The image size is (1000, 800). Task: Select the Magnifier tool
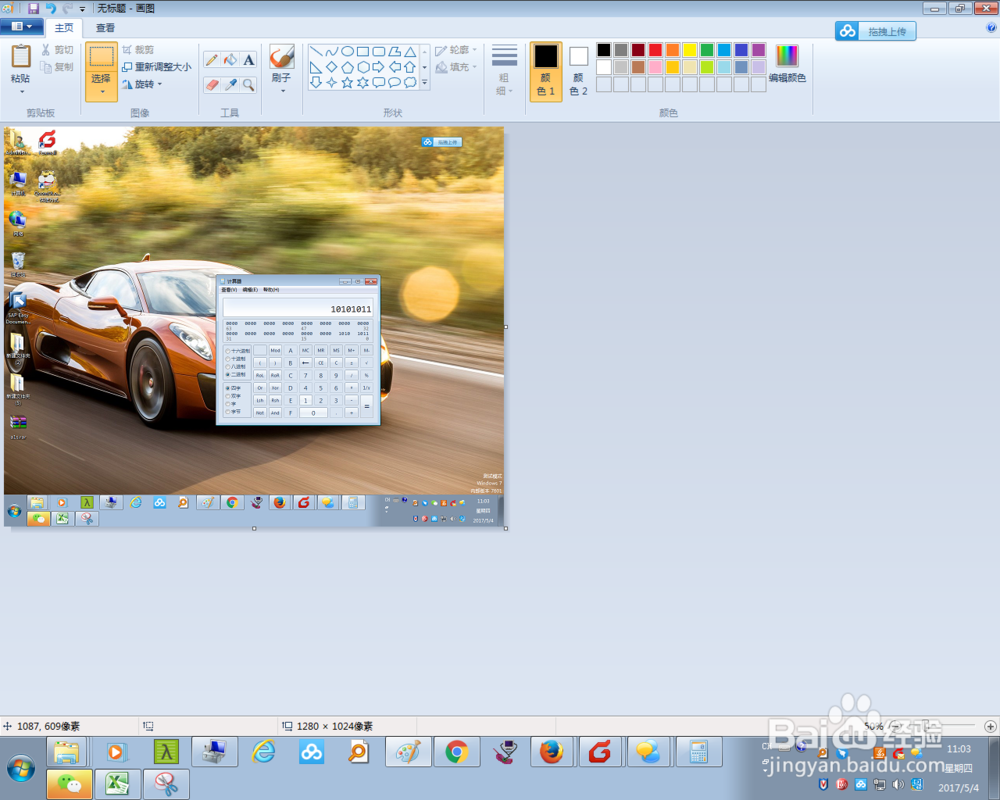pos(249,84)
